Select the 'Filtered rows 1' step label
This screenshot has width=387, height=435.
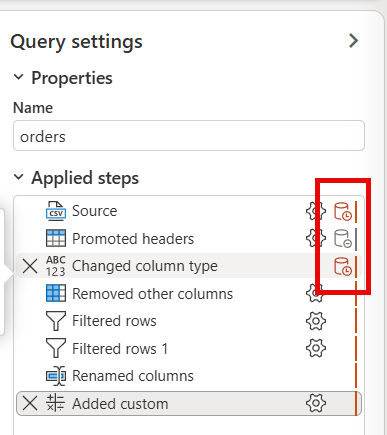(120, 349)
